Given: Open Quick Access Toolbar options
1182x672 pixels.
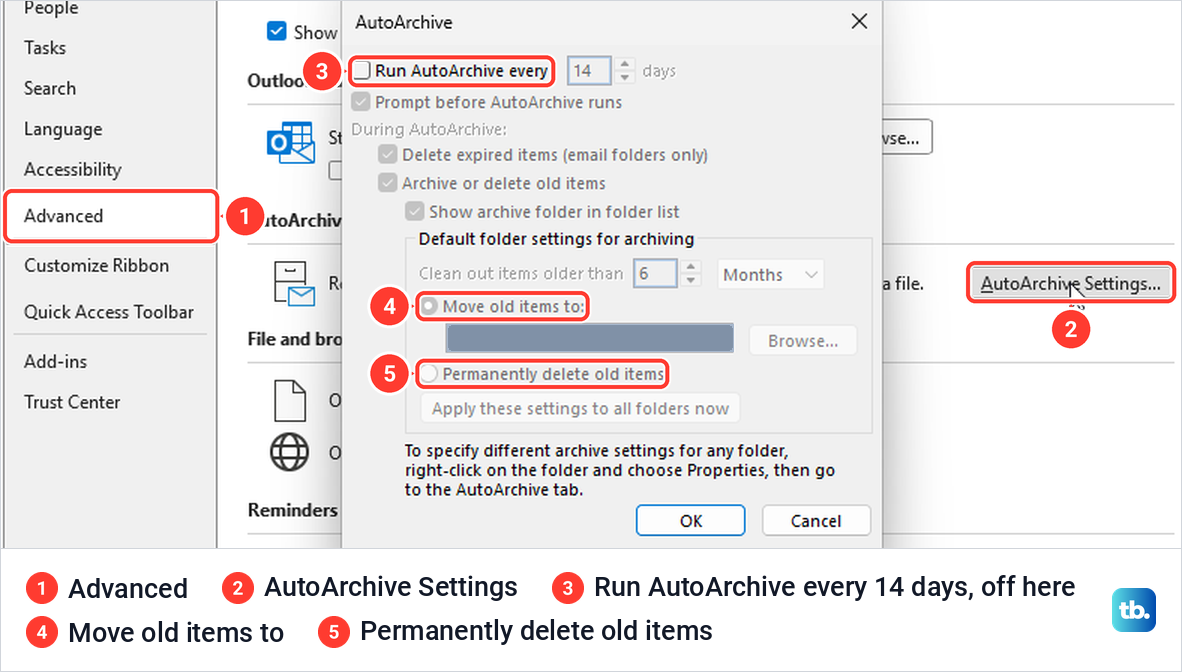Looking at the screenshot, I should point(109,312).
